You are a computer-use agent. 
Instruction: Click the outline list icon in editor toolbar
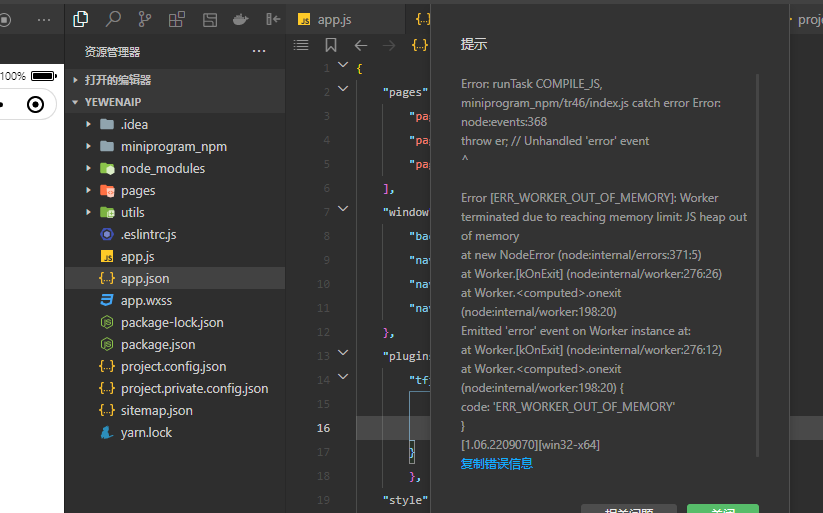click(x=301, y=45)
